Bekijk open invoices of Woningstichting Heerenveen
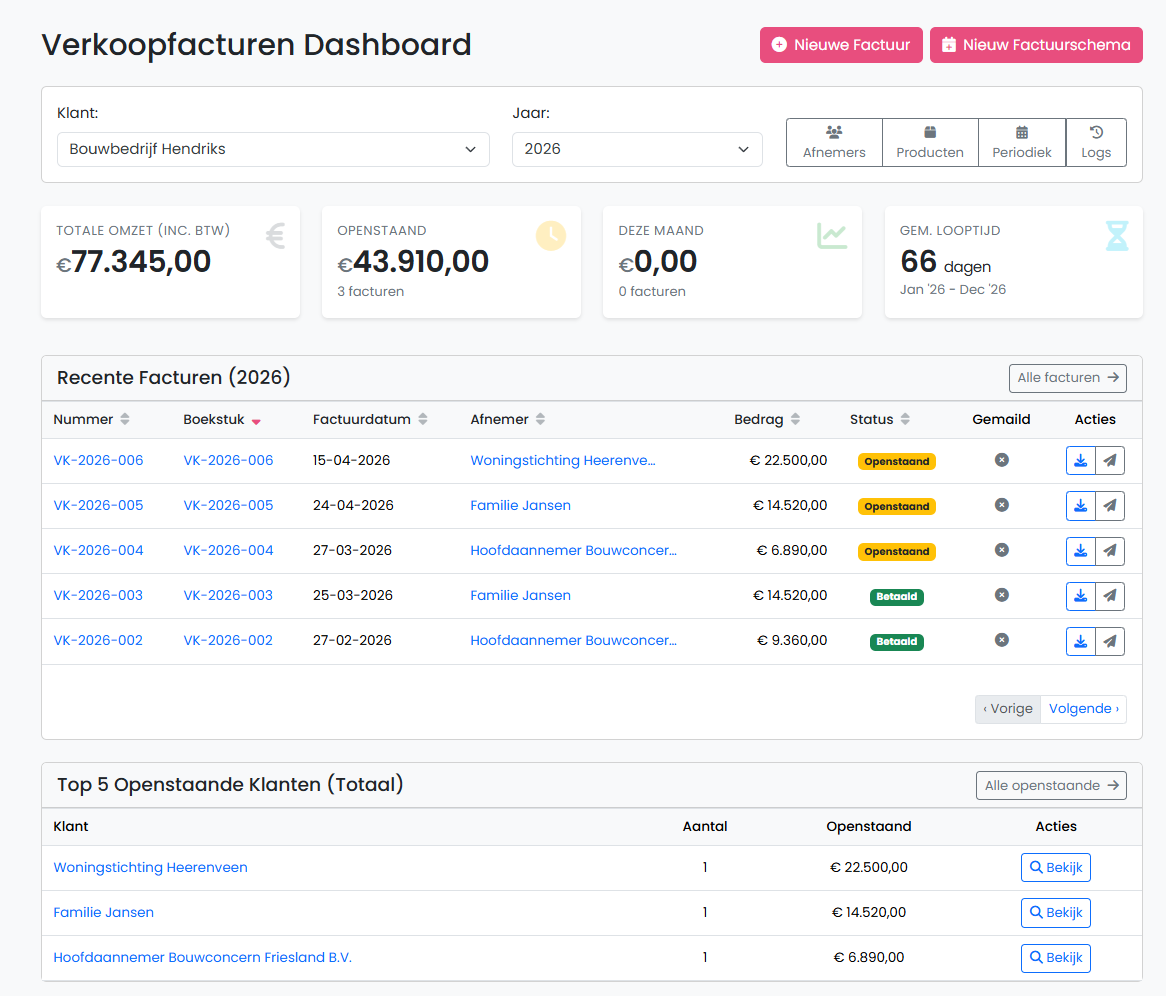This screenshot has width=1166, height=996. [x=1056, y=867]
